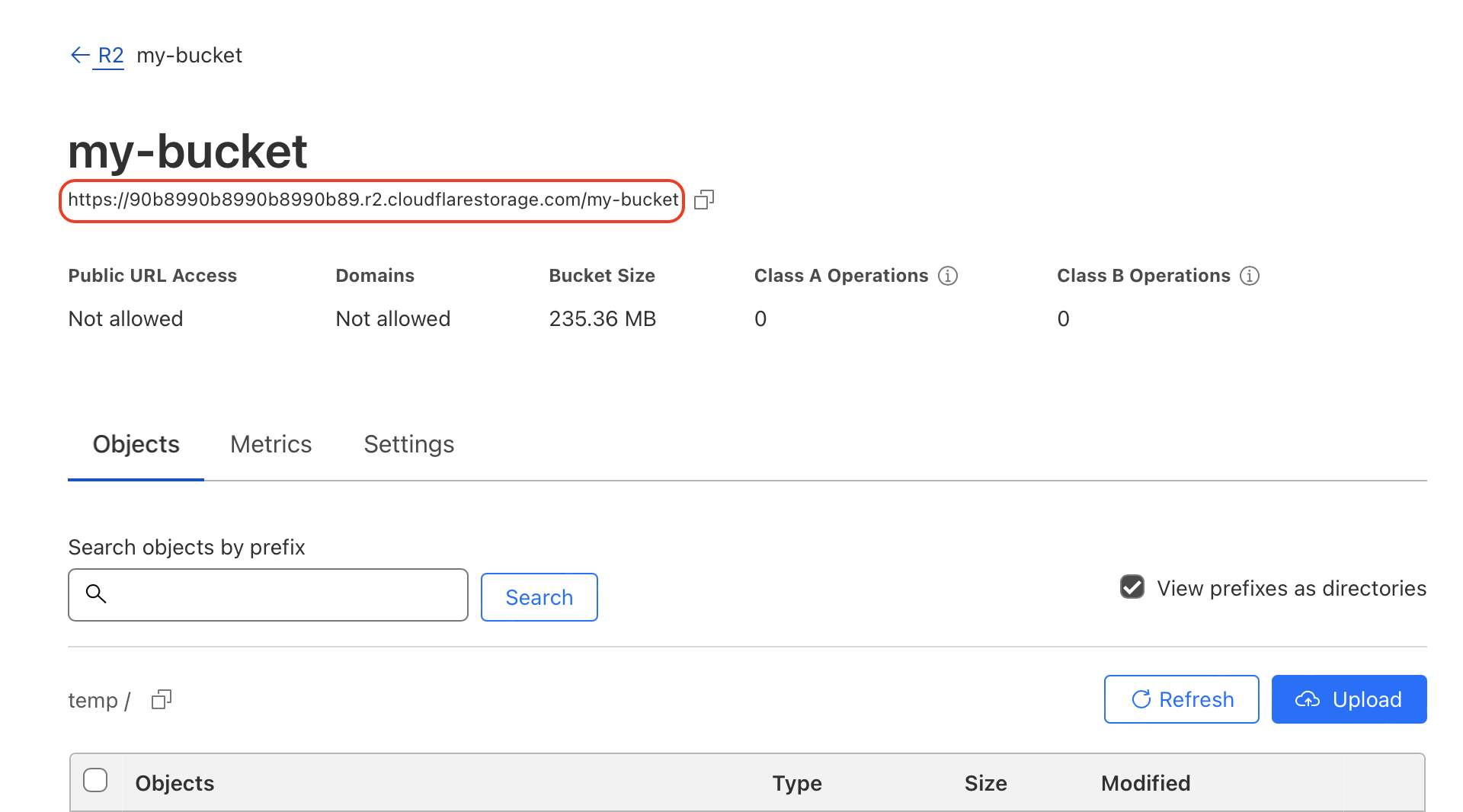Click the Class B Operations info icon
1463x812 pixels.
click(x=1250, y=276)
